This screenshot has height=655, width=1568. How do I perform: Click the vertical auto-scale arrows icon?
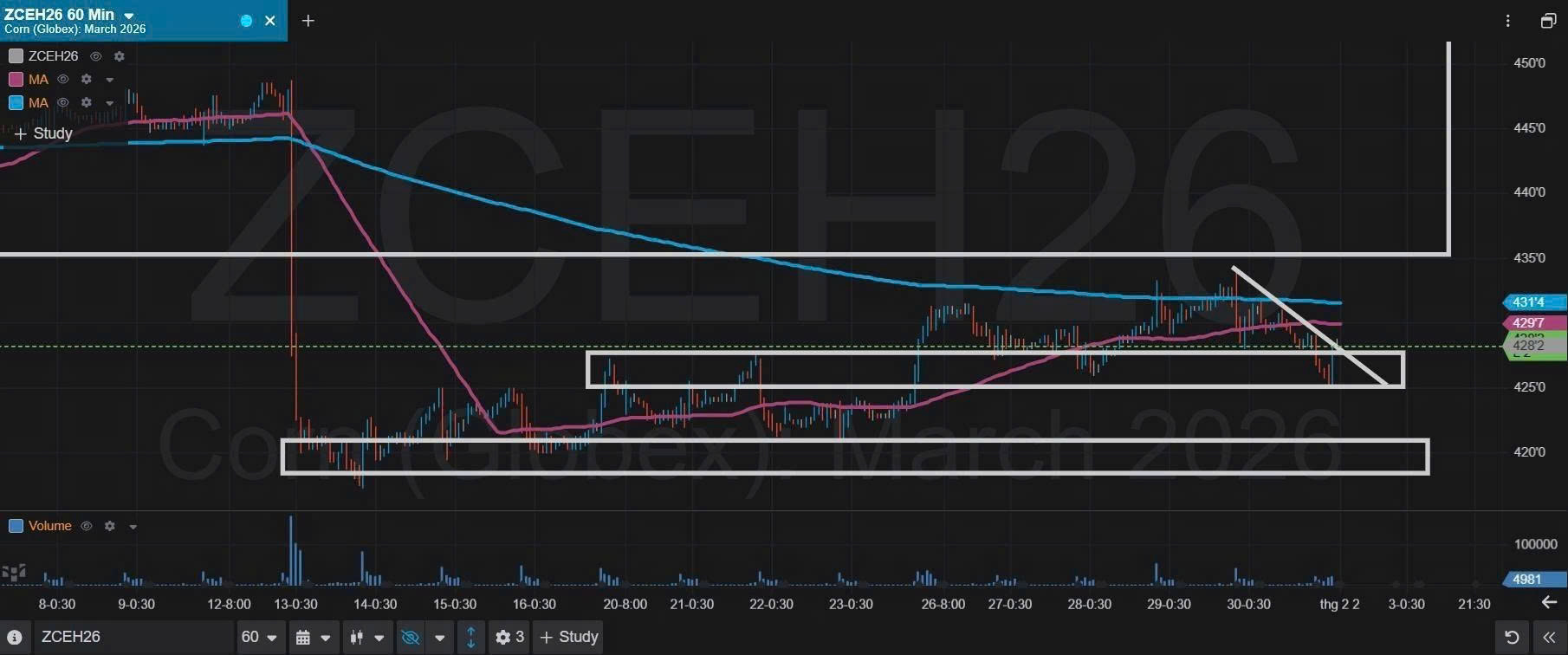coord(470,638)
